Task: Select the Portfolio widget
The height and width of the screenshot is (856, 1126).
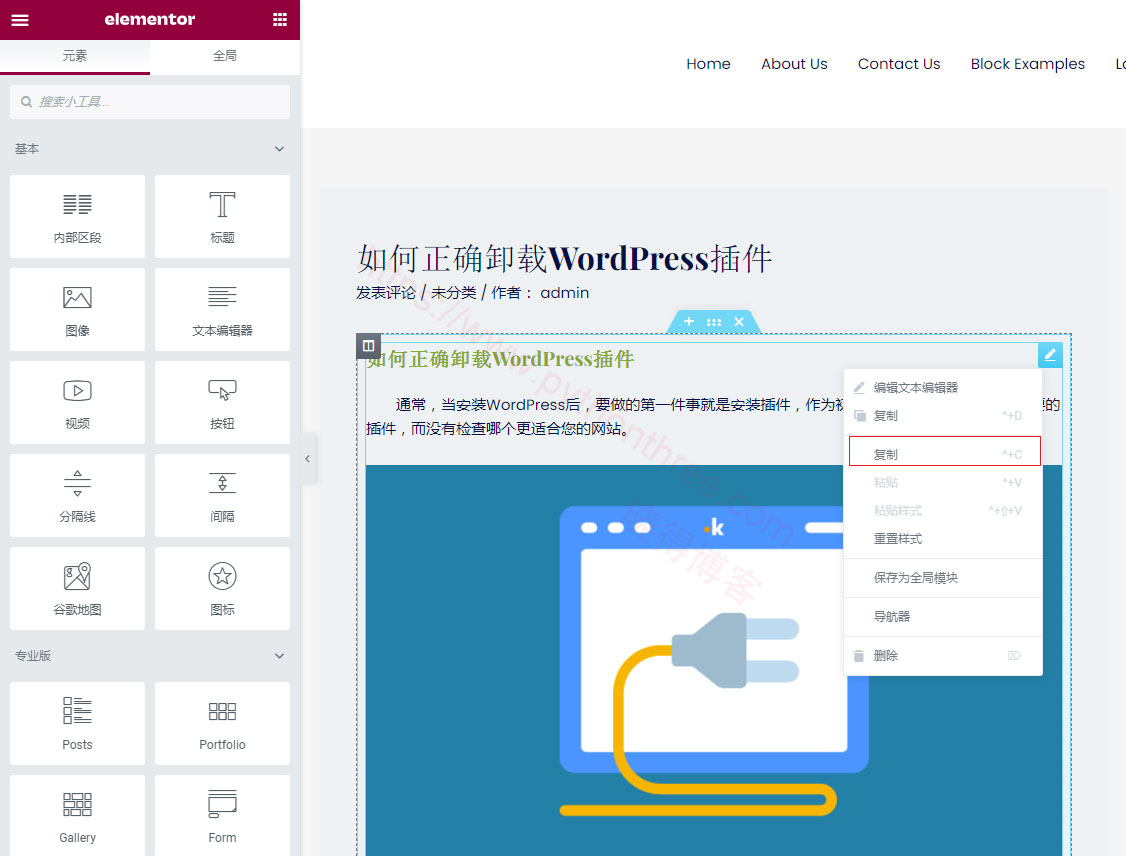Action: (223, 723)
